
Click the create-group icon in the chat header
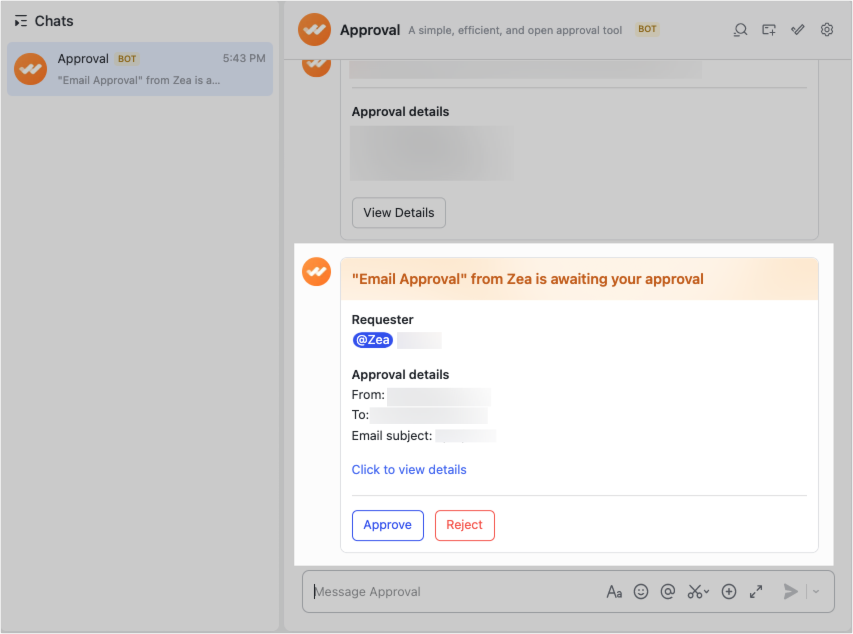pos(768,29)
